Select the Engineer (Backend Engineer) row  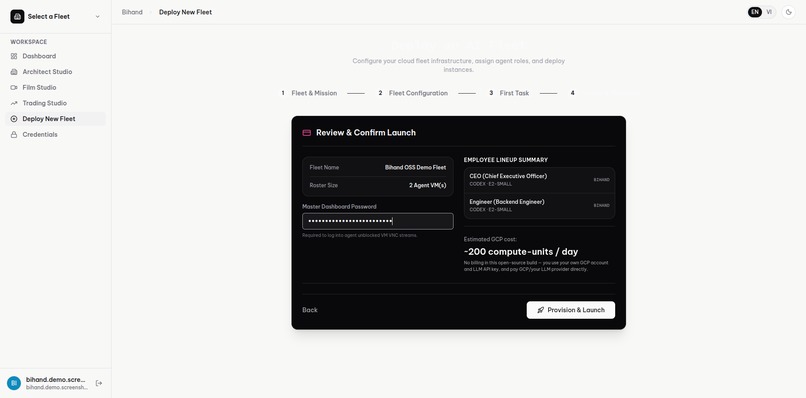[539, 206]
